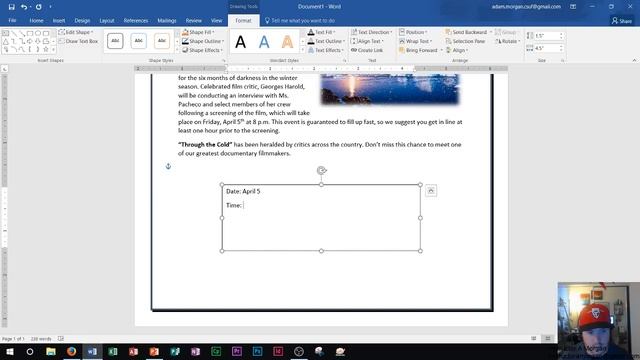This screenshot has width=640, height=360.
Task: Click the "Date: April 5" line in text box
Action: pos(243,191)
